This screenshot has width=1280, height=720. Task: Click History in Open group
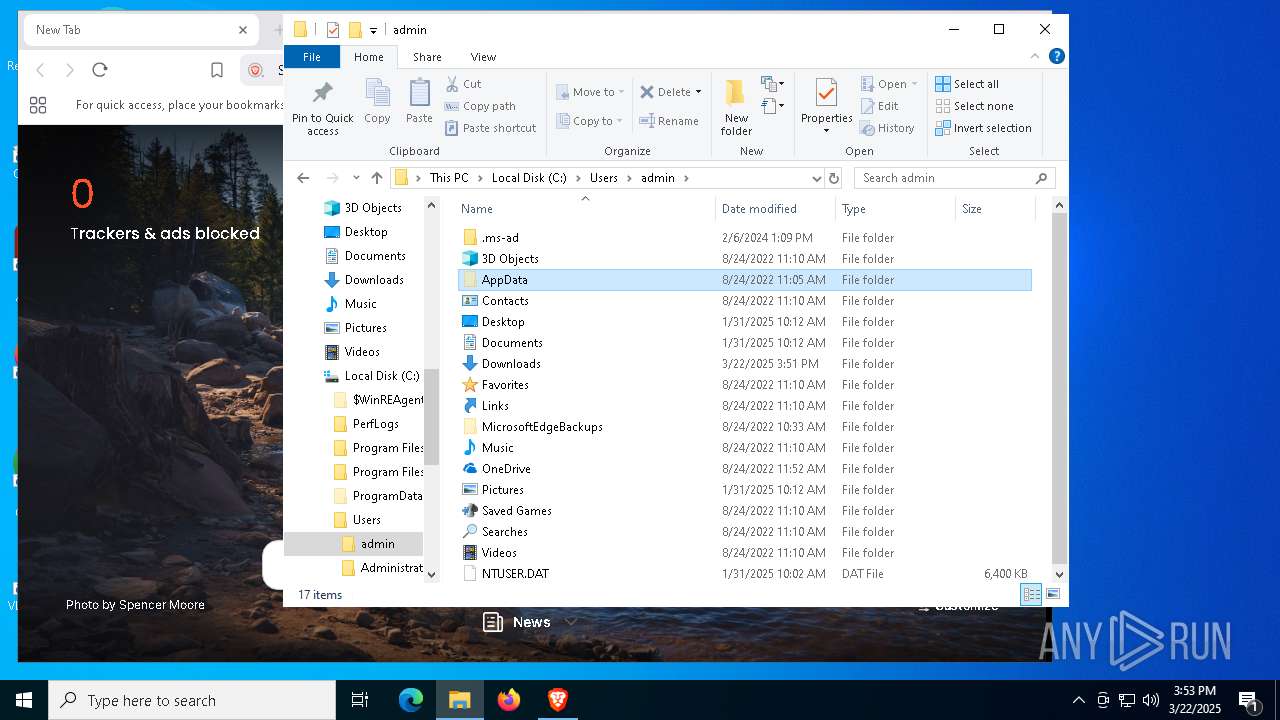[887, 128]
